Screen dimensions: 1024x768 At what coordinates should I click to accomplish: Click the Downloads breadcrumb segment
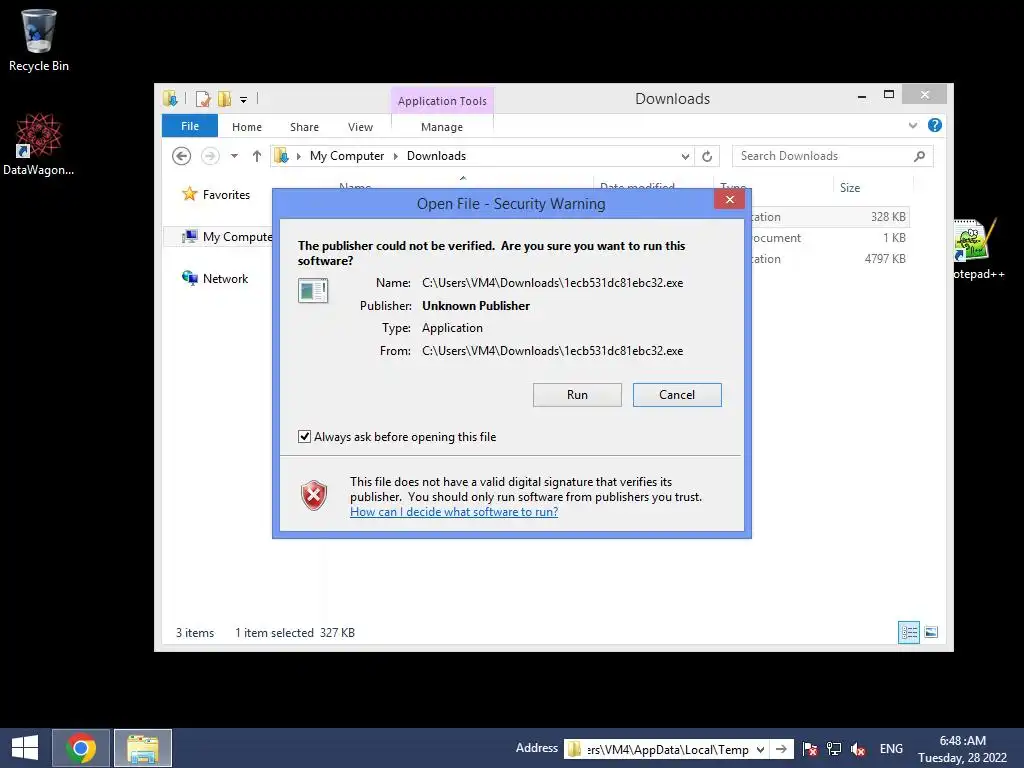tap(436, 156)
